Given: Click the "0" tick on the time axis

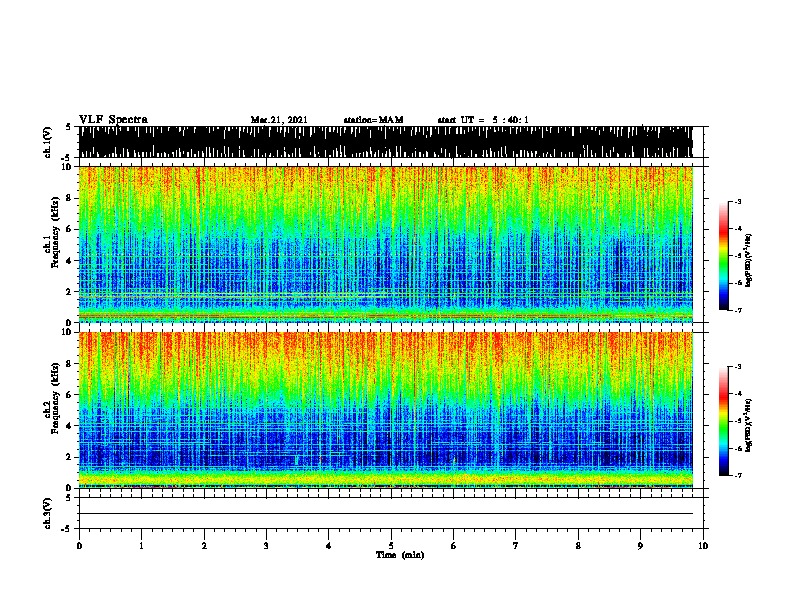Looking at the screenshot, I should 79,546.
